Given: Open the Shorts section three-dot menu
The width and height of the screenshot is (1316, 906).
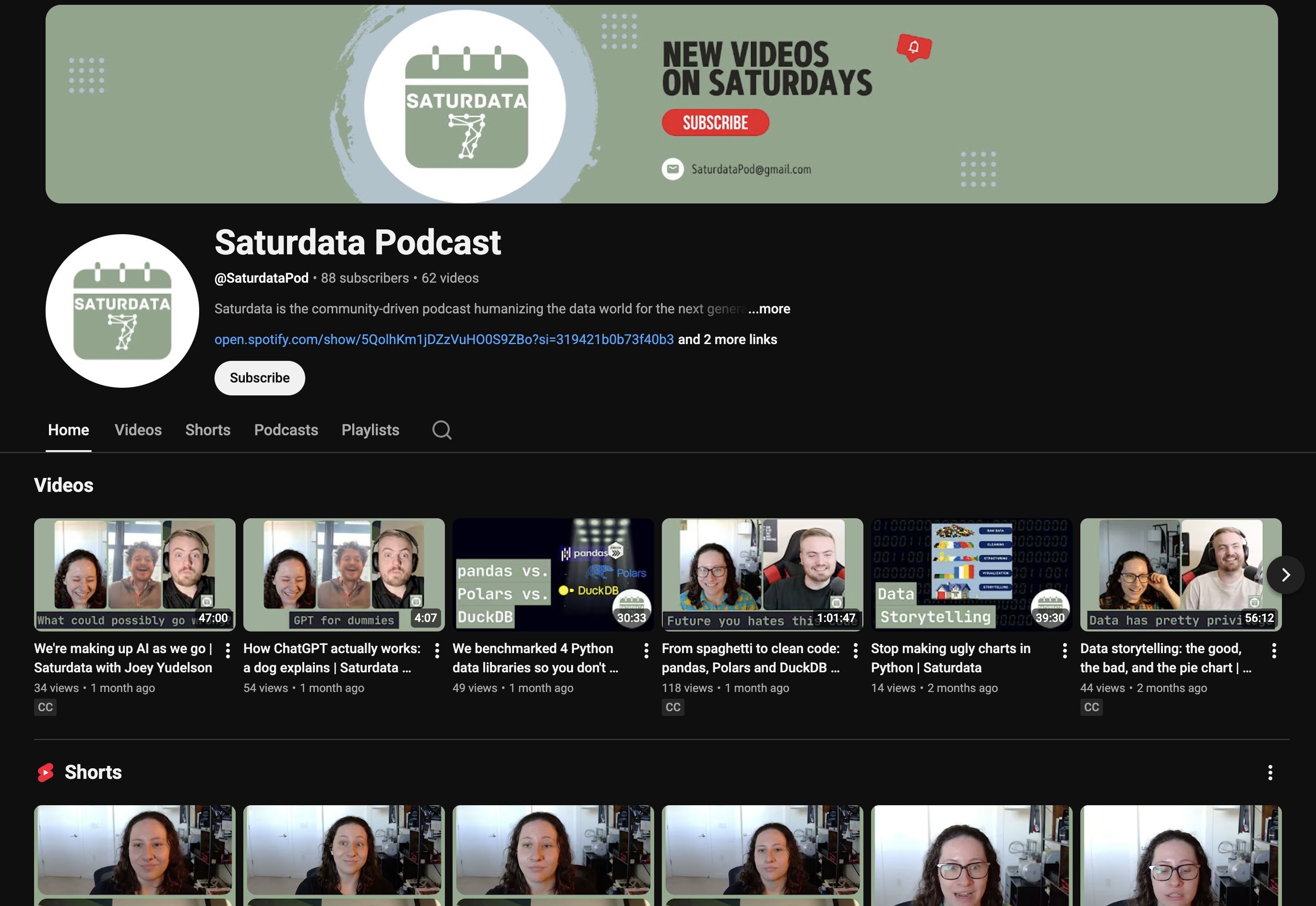Looking at the screenshot, I should click(x=1270, y=772).
